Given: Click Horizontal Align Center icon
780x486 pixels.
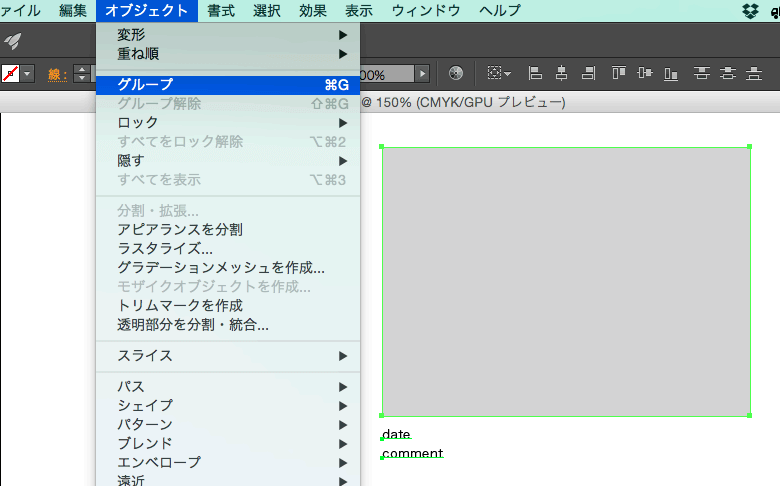Looking at the screenshot, I should click(x=562, y=73).
